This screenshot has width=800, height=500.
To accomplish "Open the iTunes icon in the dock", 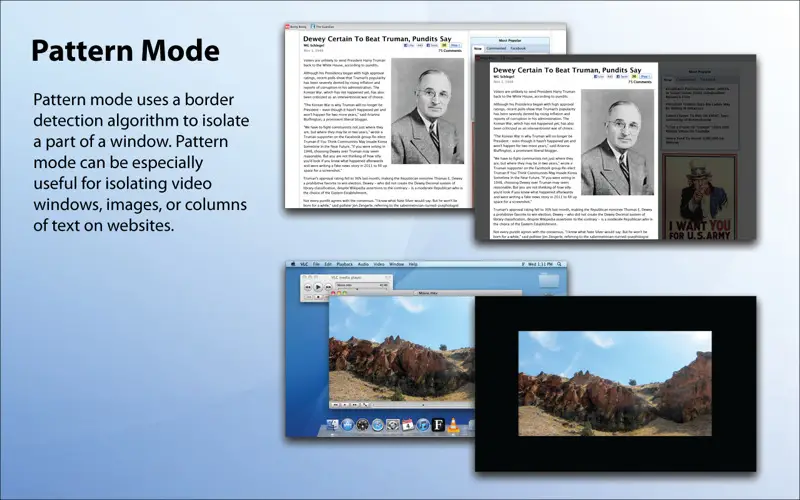I will (423, 426).
